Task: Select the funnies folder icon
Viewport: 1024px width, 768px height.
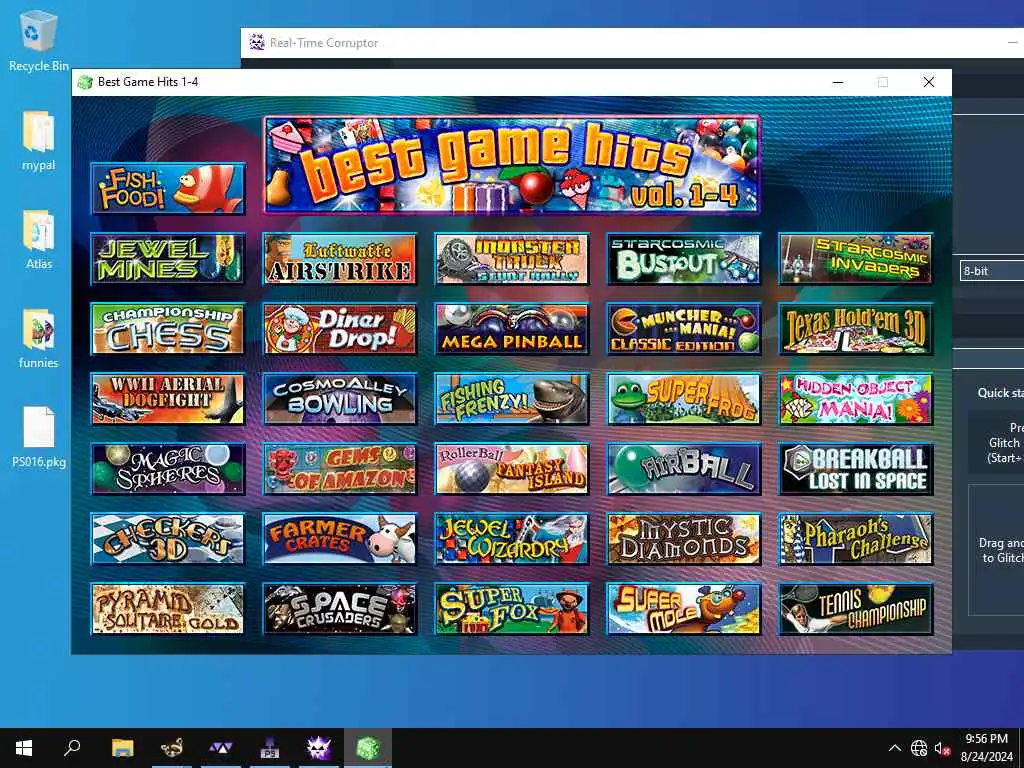Action: coord(39,338)
